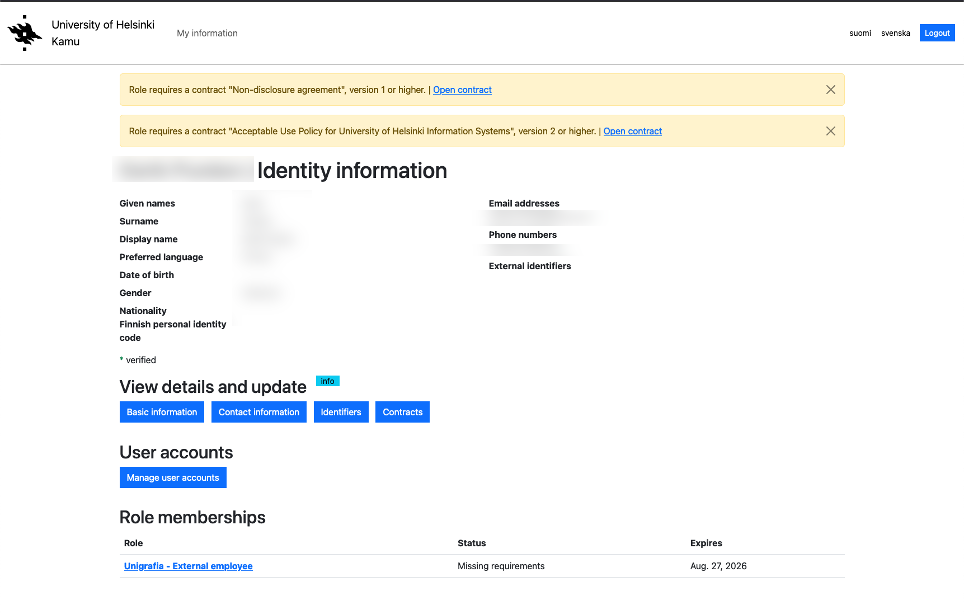Click the Role column header
Viewport: 964px width, 614px height.
[x=134, y=543]
